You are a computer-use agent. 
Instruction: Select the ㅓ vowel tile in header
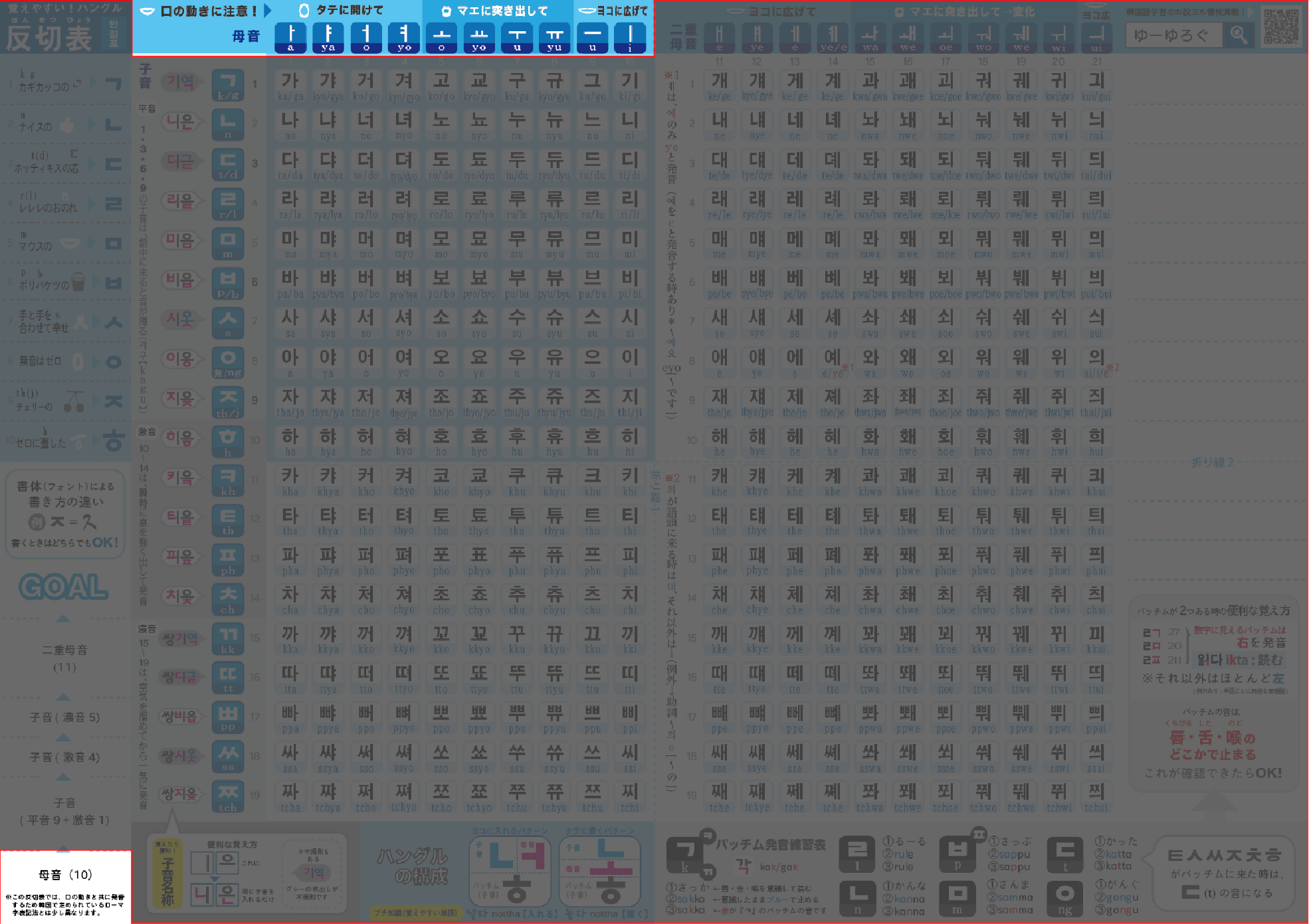point(366,37)
